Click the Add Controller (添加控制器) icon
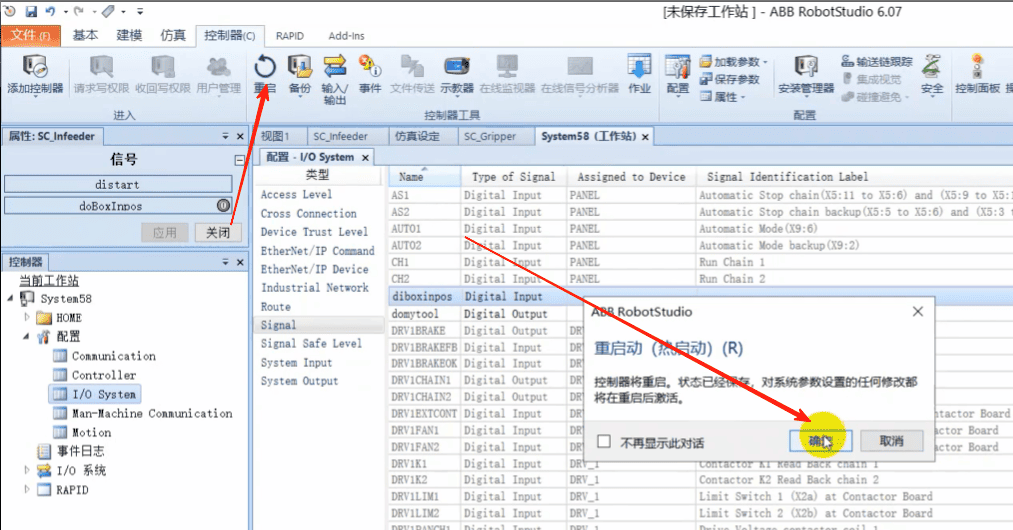This screenshot has width=1013, height=530. [35, 74]
